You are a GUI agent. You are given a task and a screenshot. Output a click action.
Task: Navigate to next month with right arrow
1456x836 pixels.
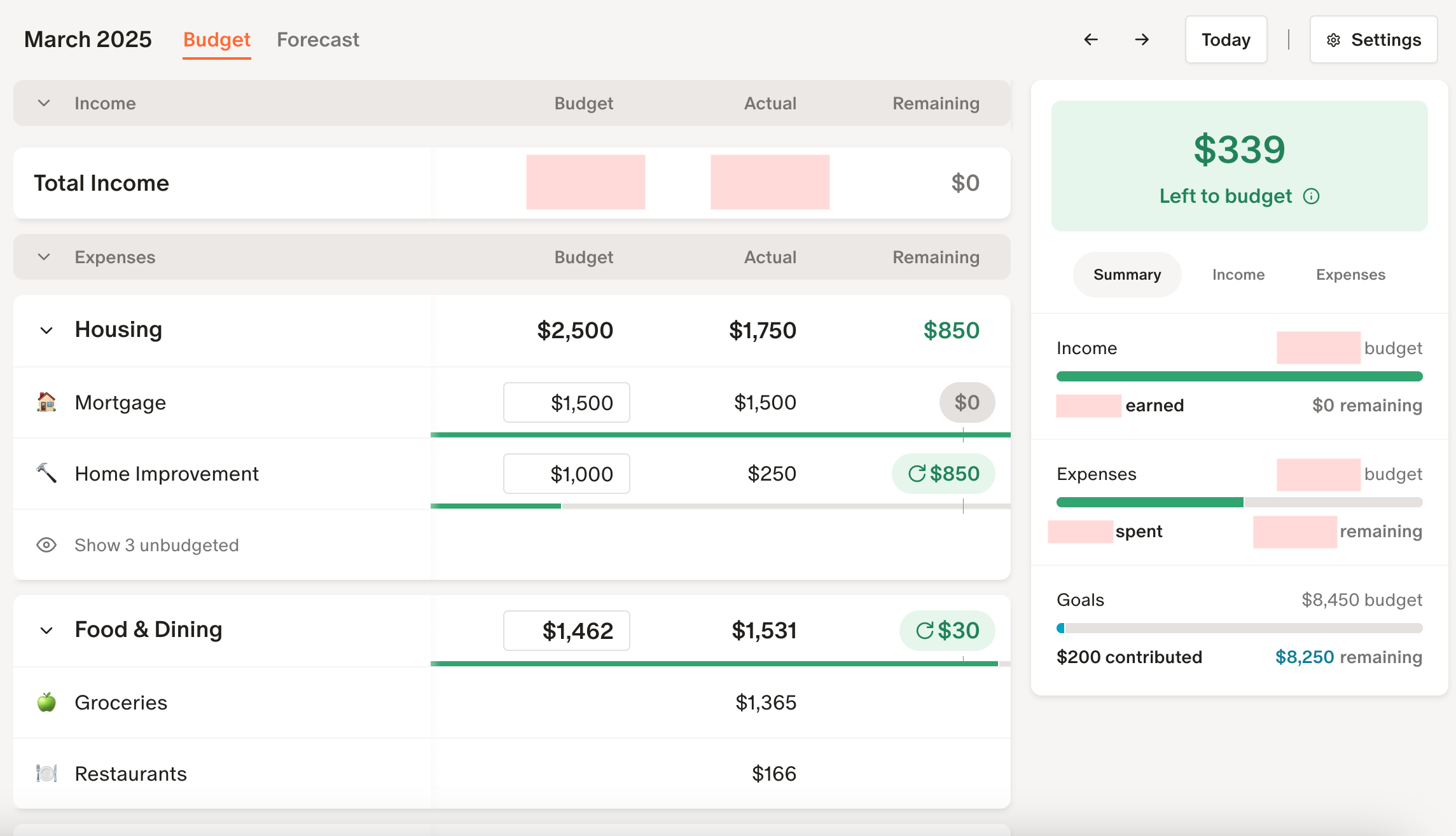[x=1142, y=39]
